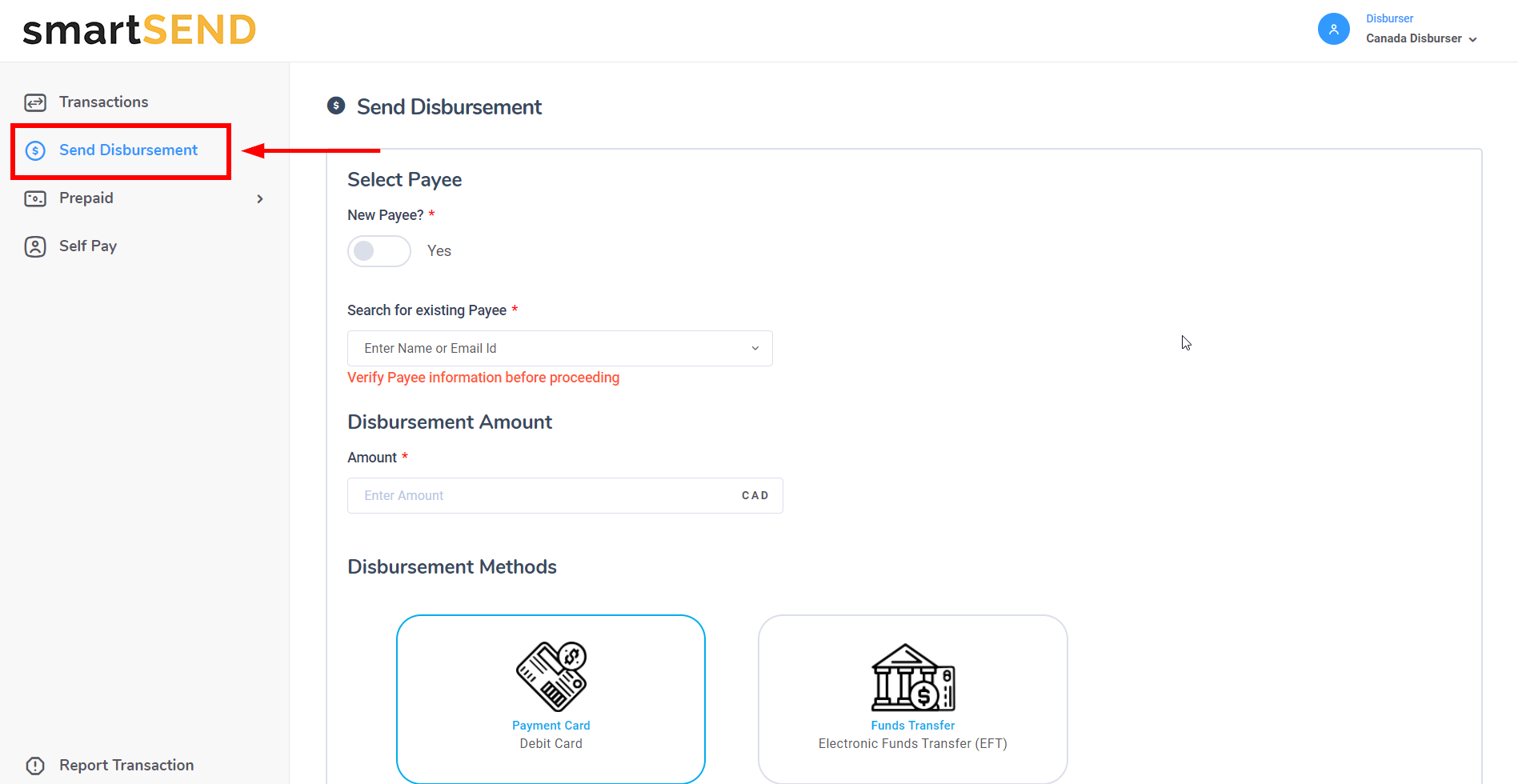The width and height of the screenshot is (1518, 784).
Task: Open the Transactions menu item
Action: (x=103, y=102)
